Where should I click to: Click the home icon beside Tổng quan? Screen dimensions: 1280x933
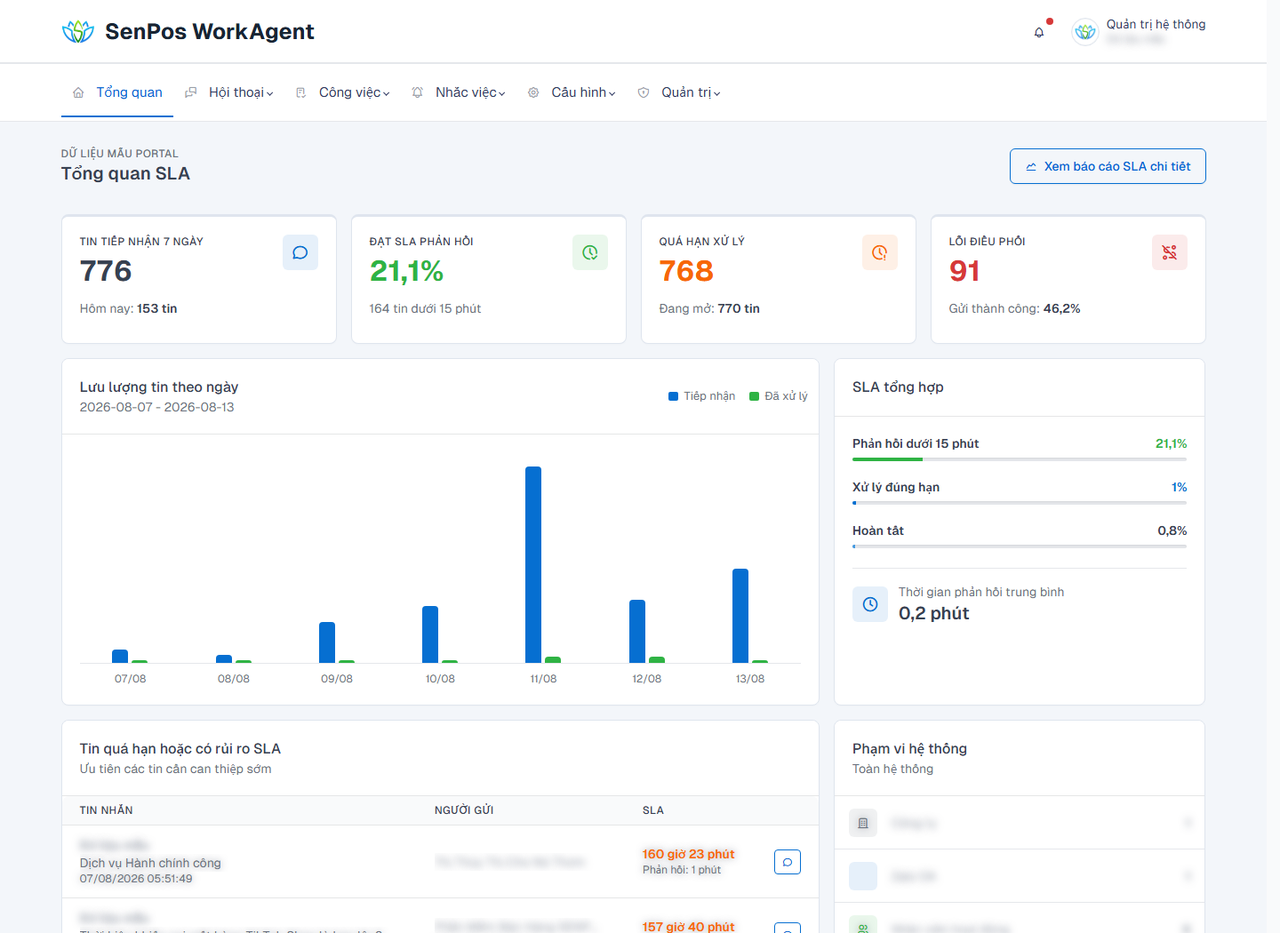(78, 92)
